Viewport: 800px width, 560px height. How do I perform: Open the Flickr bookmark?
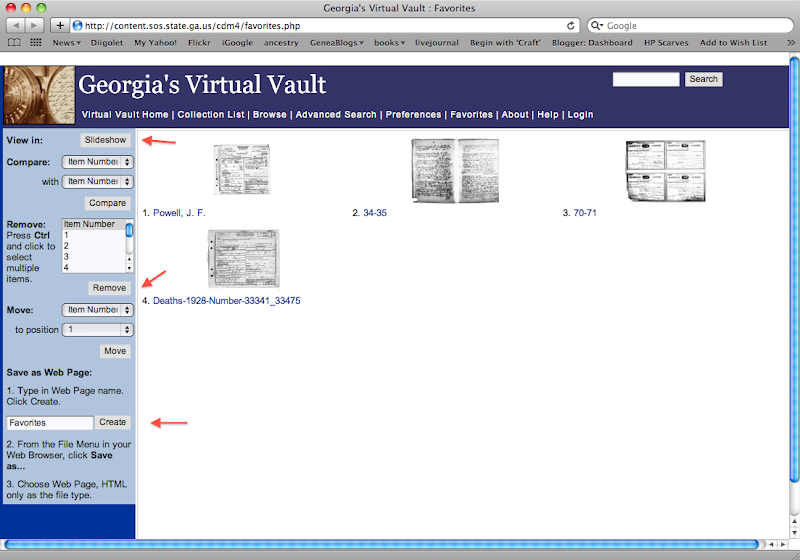(x=199, y=43)
